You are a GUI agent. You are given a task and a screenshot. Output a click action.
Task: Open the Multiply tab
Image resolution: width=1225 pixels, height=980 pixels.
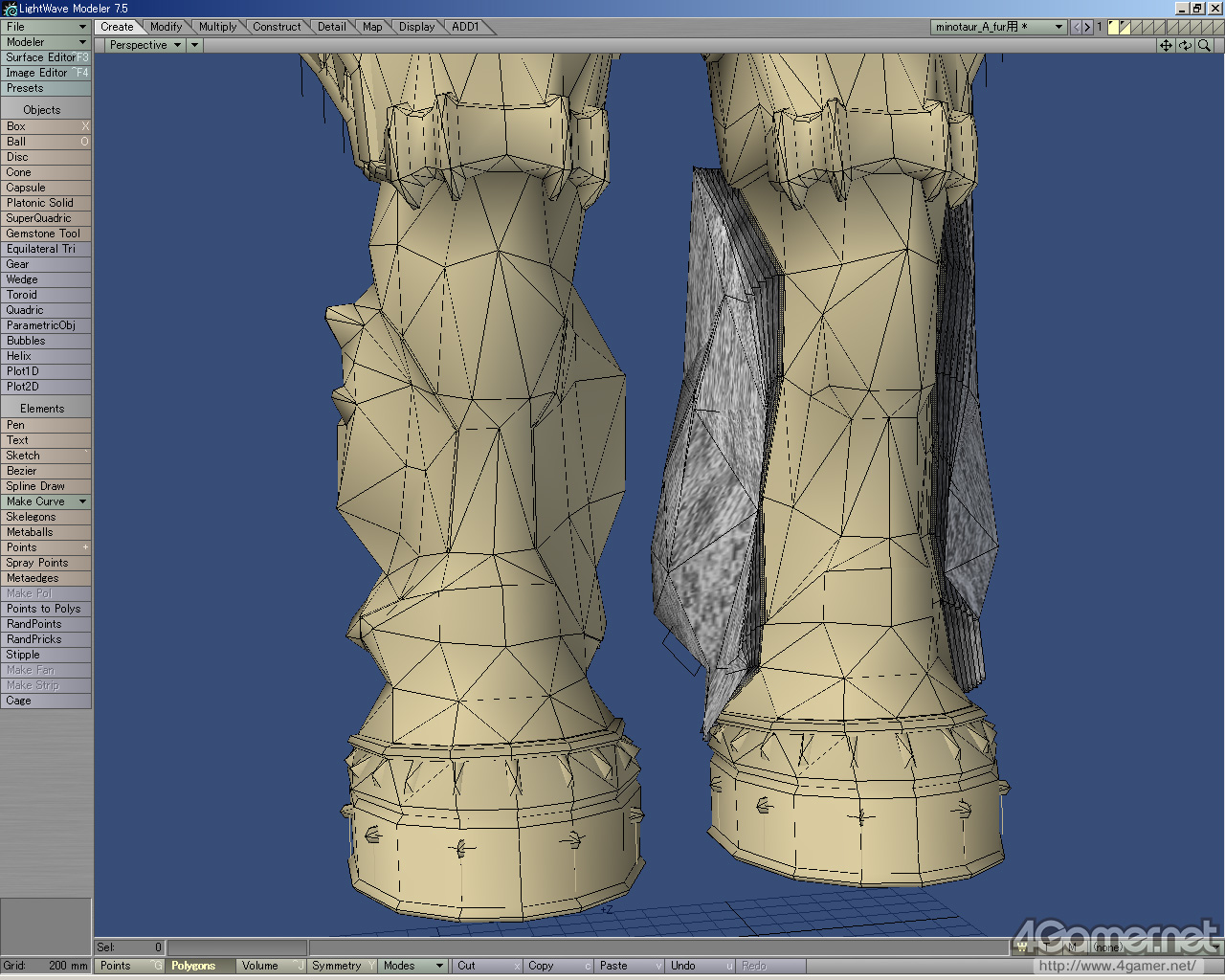point(217,27)
